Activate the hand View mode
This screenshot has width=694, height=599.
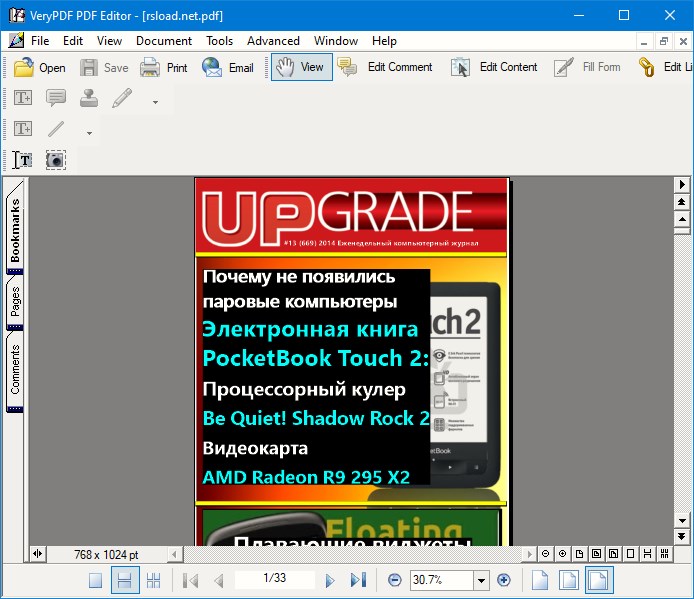[301, 67]
